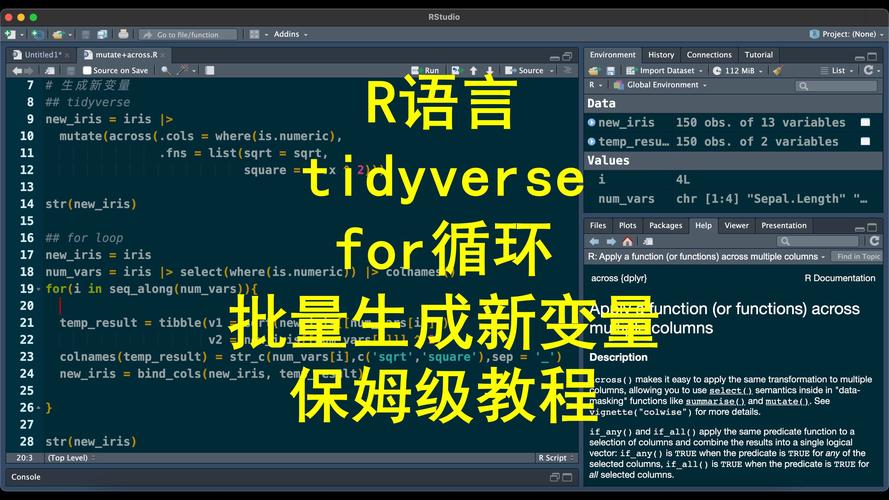Viewport: 889px width, 500px height.
Task: Expand temp_result object details
Action: 591,142
